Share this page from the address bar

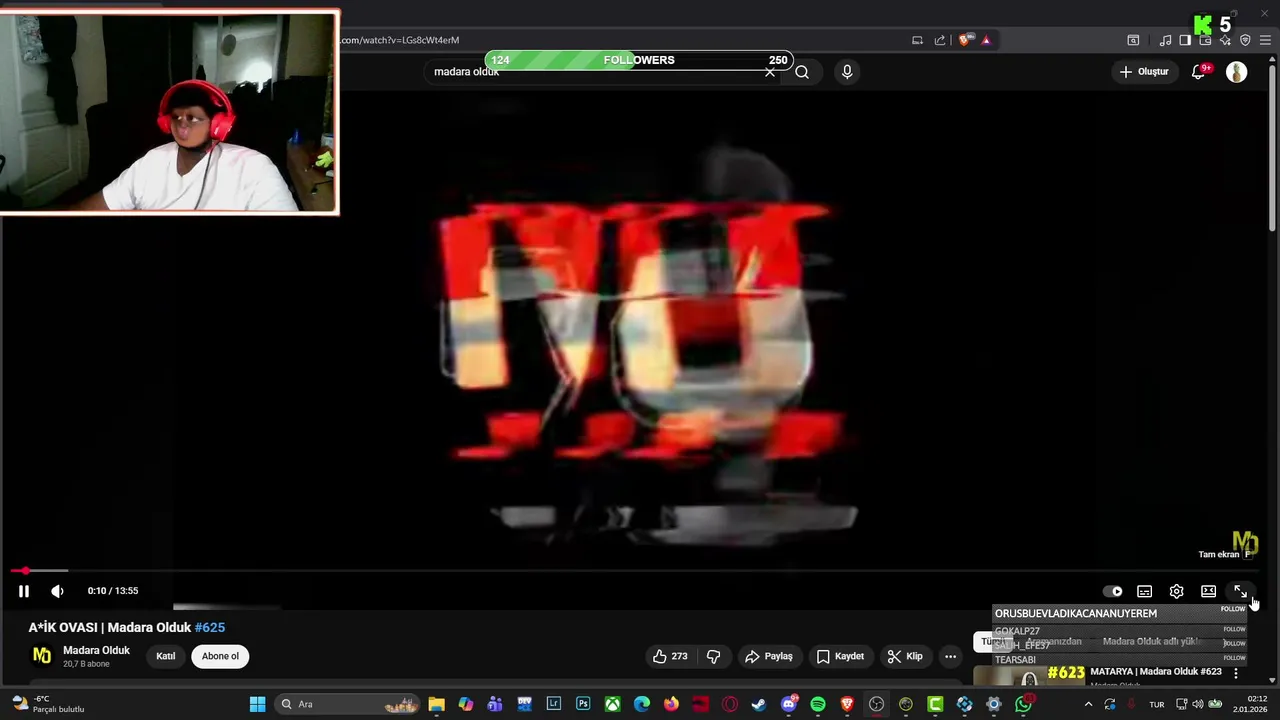[x=940, y=40]
